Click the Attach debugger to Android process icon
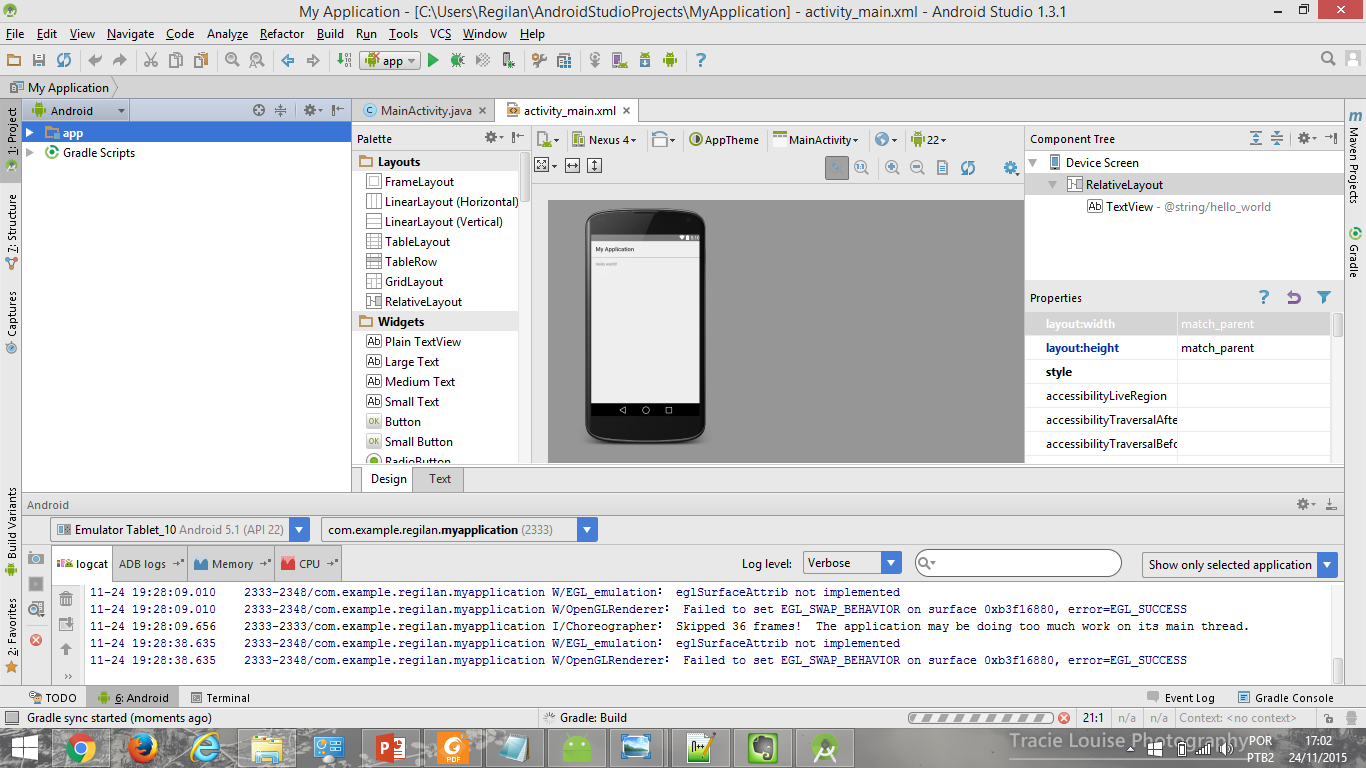 pyautogui.click(x=508, y=60)
